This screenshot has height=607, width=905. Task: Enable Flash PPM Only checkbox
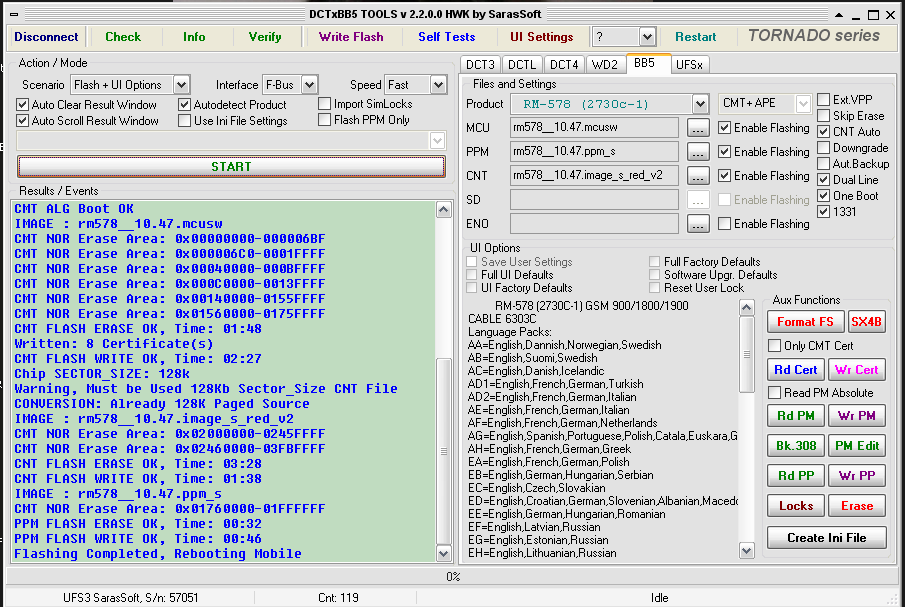tap(324, 120)
